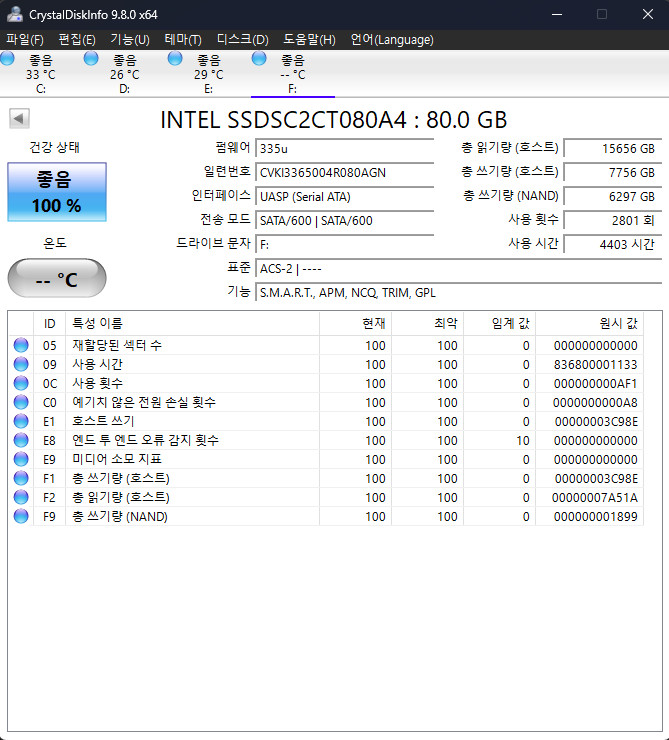Open the 디스크(D) menu

[243, 40]
